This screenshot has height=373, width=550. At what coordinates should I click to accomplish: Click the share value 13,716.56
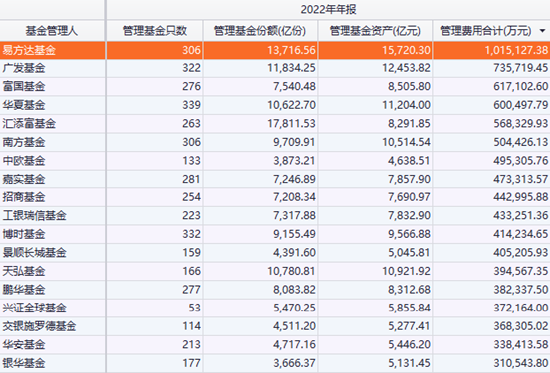[x=291, y=50]
